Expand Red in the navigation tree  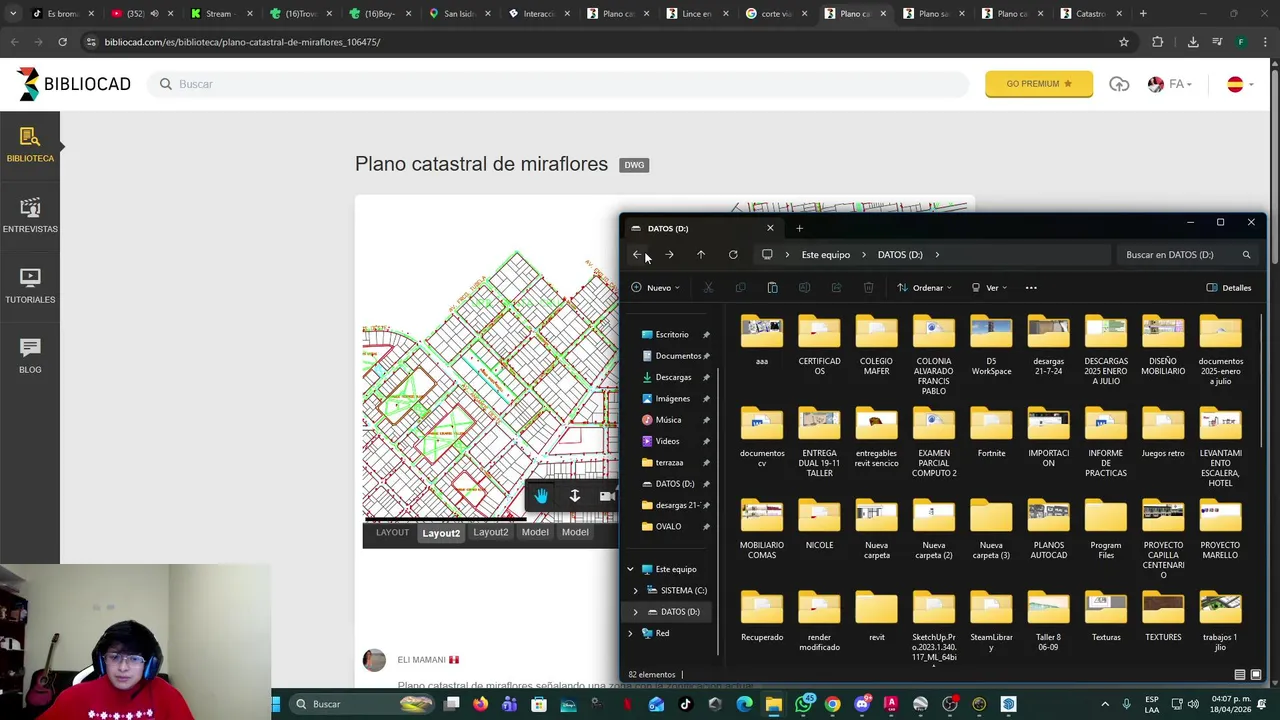pos(630,633)
